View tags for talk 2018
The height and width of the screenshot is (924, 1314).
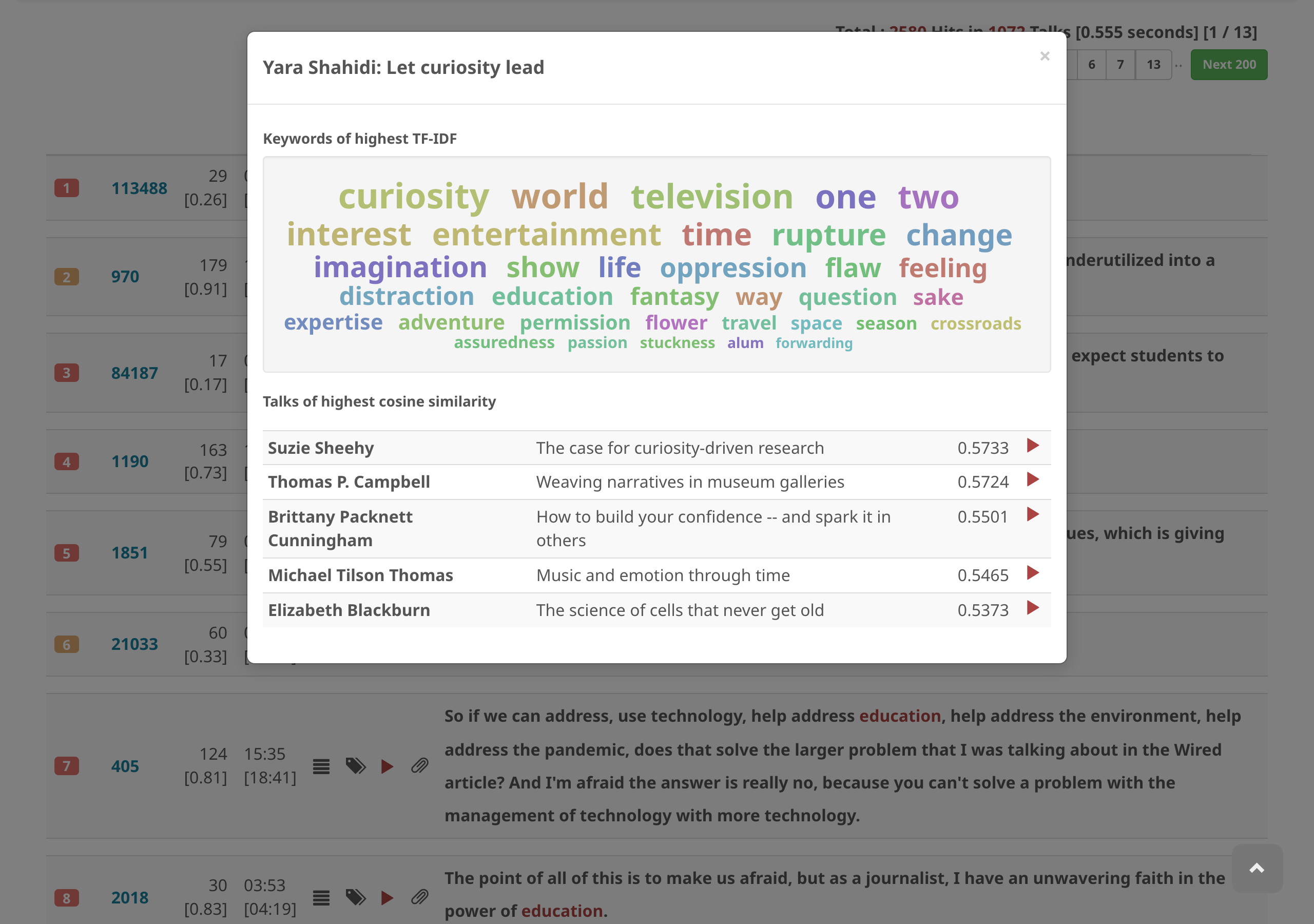pyautogui.click(x=356, y=898)
